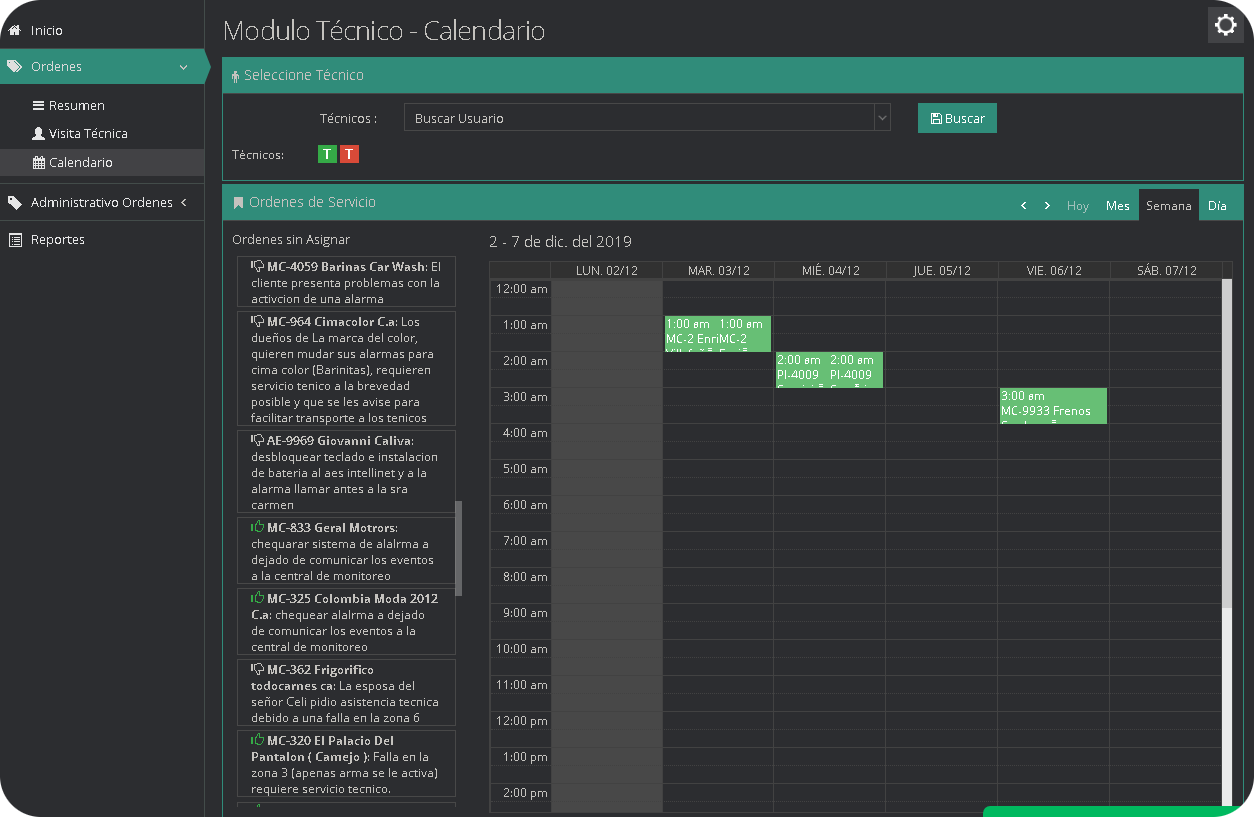This screenshot has height=817, width=1254.
Task: Click thumbs-down icon on MC-4059 Barinas Car Wash
Action: [258, 267]
